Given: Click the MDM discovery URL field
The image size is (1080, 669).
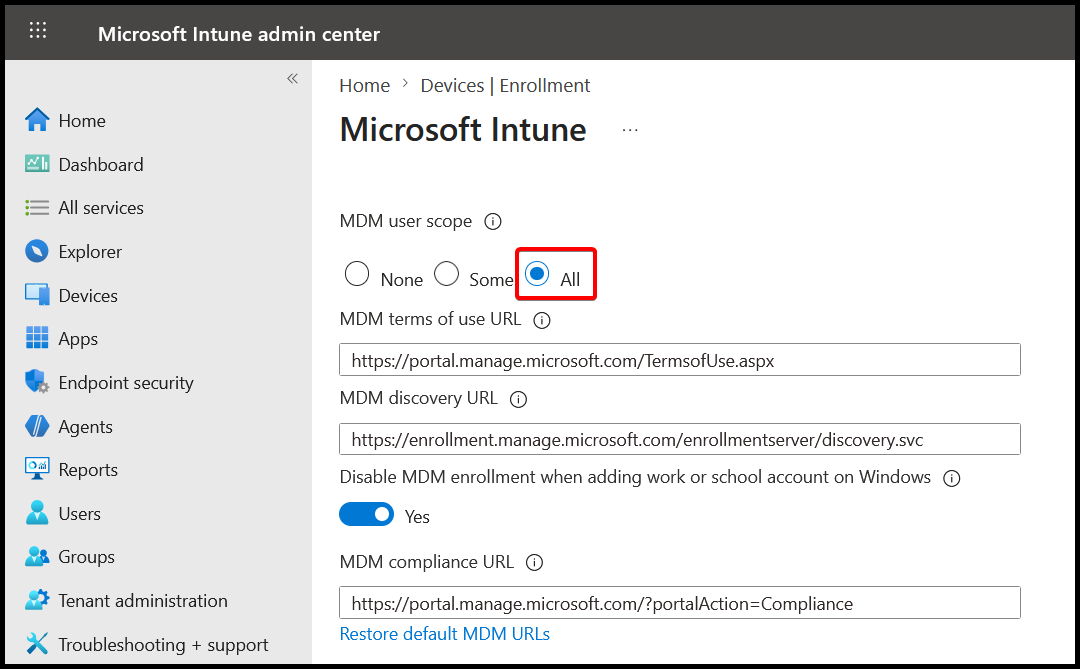Looking at the screenshot, I should [680, 439].
